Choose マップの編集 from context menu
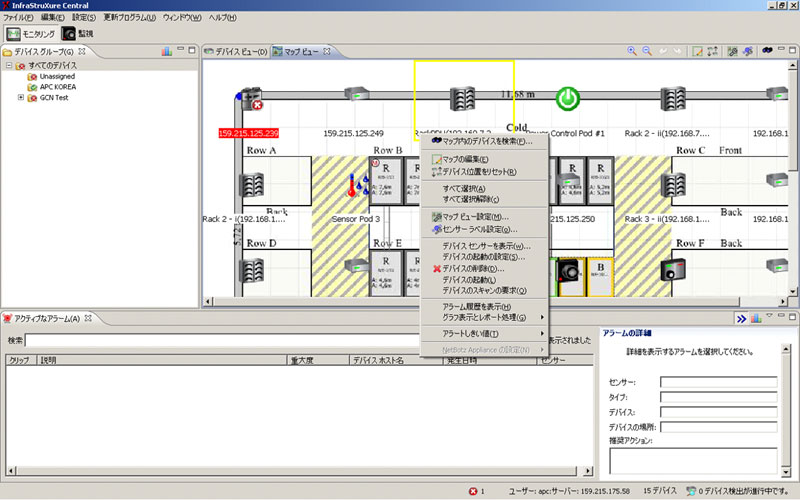The width and height of the screenshot is (800, 500). pyautogui.click(x=484, y=159)
